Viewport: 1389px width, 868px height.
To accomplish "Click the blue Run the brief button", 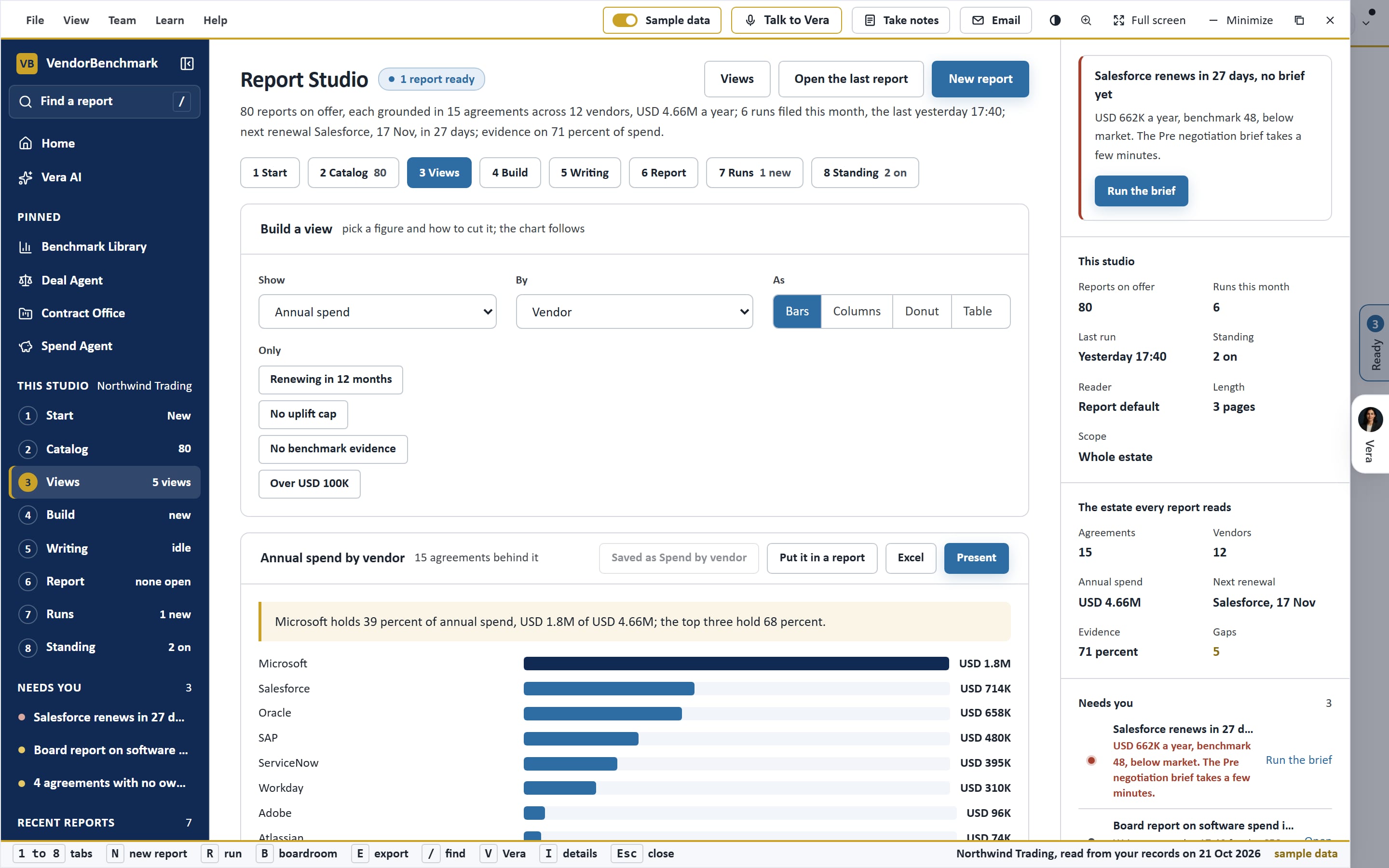I will click(x=1141, y=190).
